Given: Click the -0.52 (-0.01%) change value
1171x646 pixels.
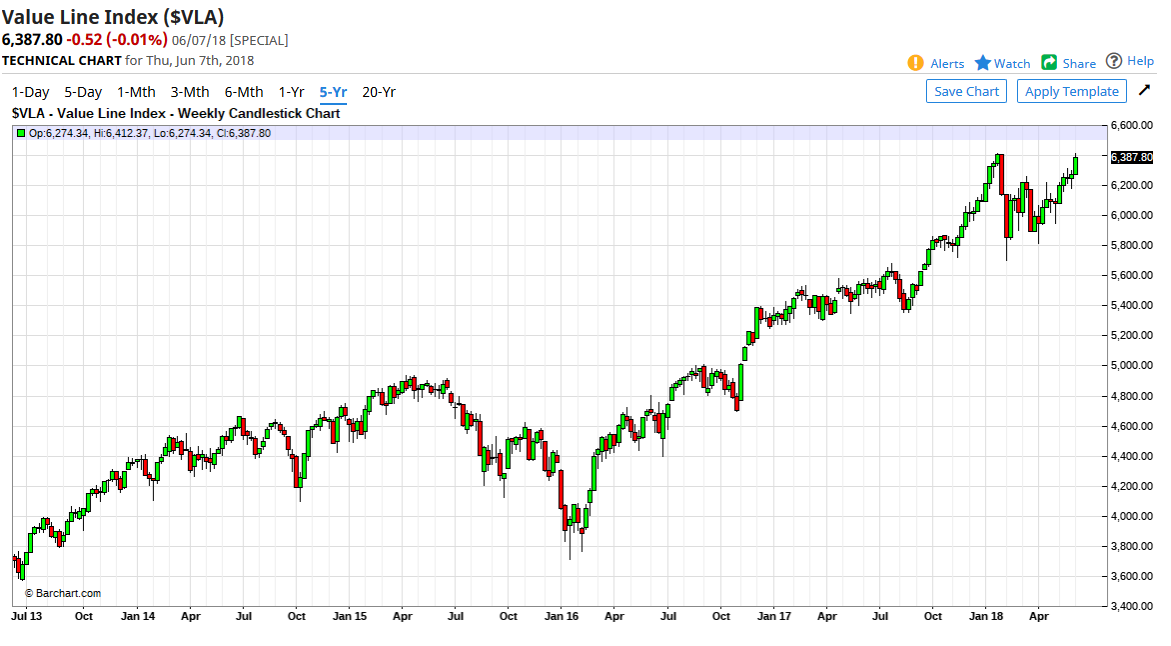Looking at the screenshot, I should pyautogui.click(x=117, y=40).
